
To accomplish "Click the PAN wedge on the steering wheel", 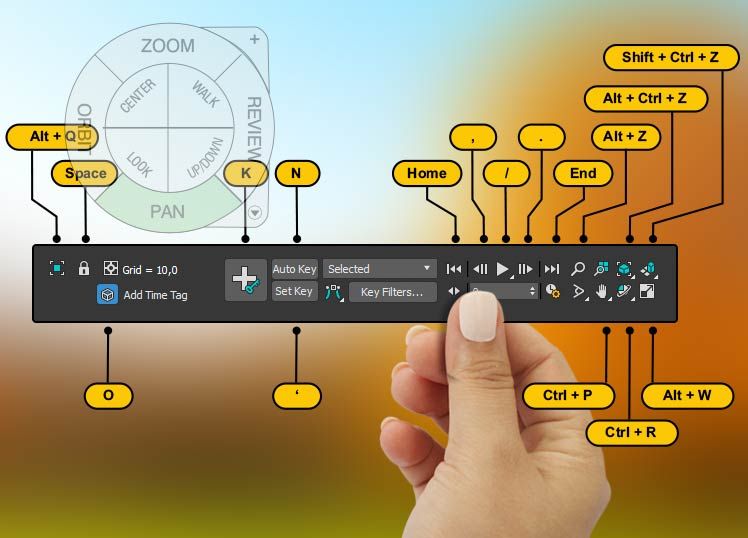I will tap(167, 211).
